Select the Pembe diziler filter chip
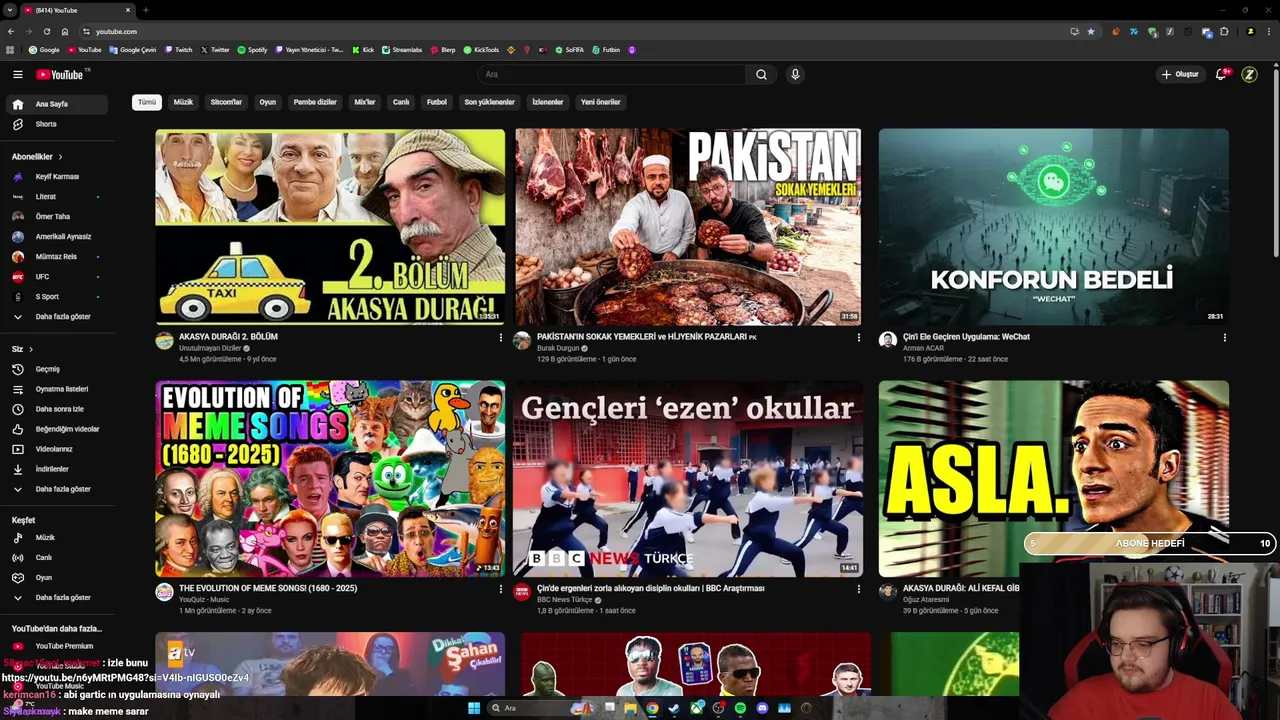The image size is (1280, 720). point(315,102)
